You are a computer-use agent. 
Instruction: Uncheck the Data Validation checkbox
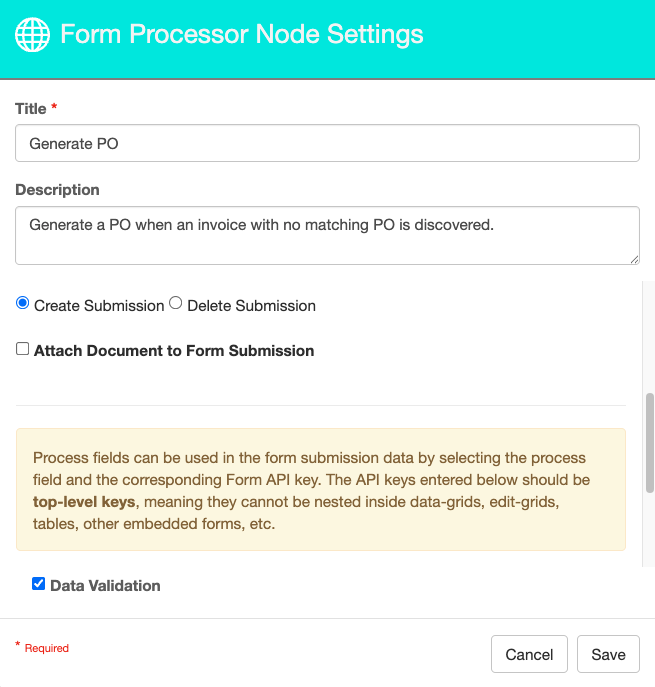click(x=39, y=584)
